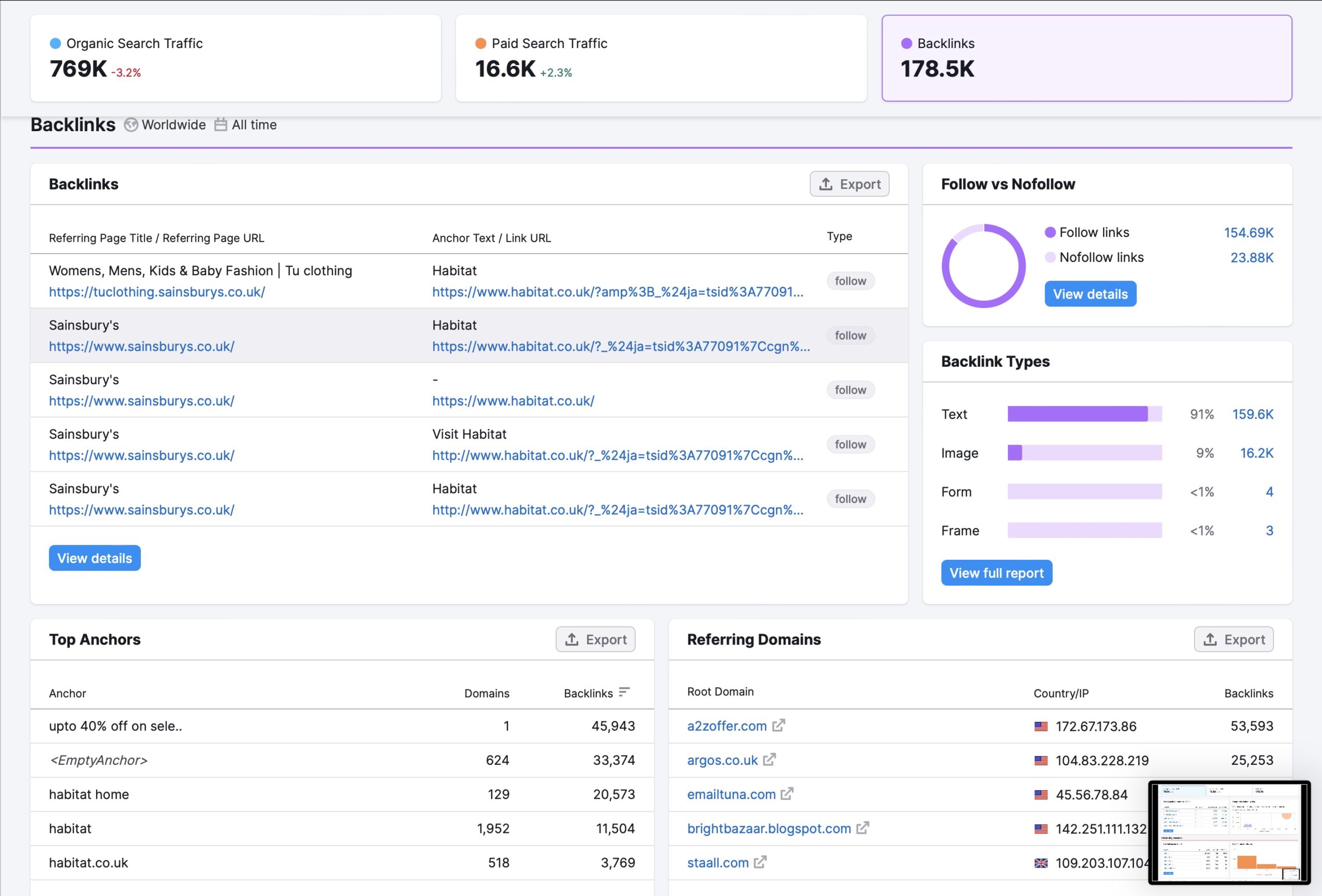The image size is (1322, 896).
Task: Click View details under Backlinks table
Action: tap(95, 558)
